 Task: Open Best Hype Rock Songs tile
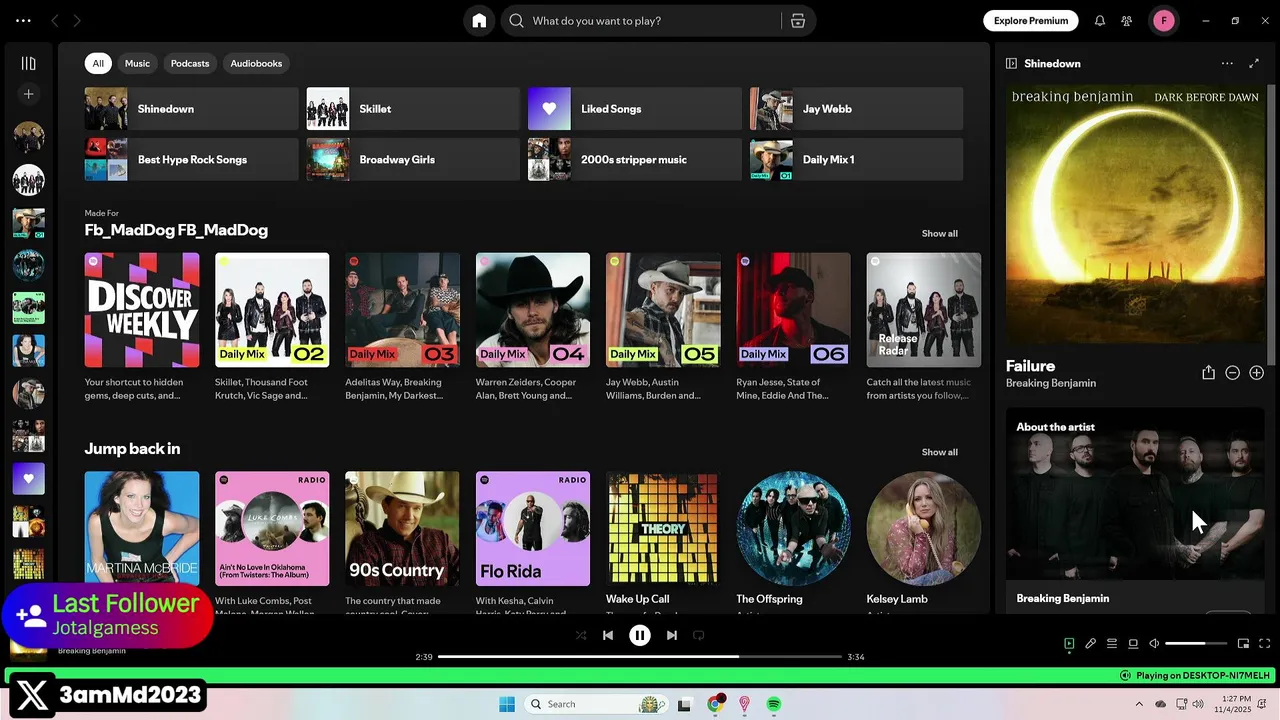click(191, 160)
